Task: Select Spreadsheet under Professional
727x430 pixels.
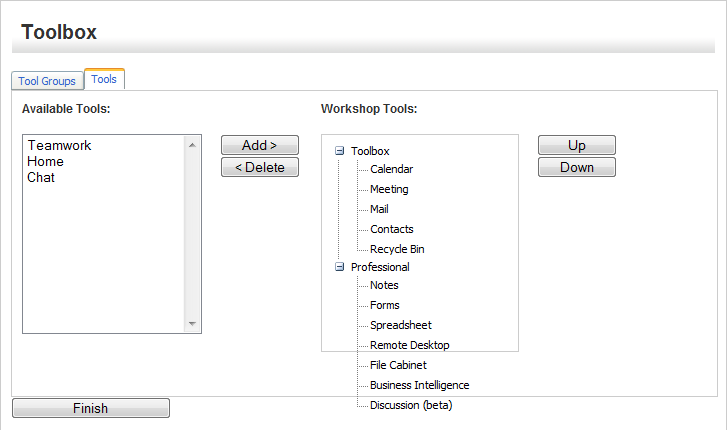Action: tap(401, 325)
